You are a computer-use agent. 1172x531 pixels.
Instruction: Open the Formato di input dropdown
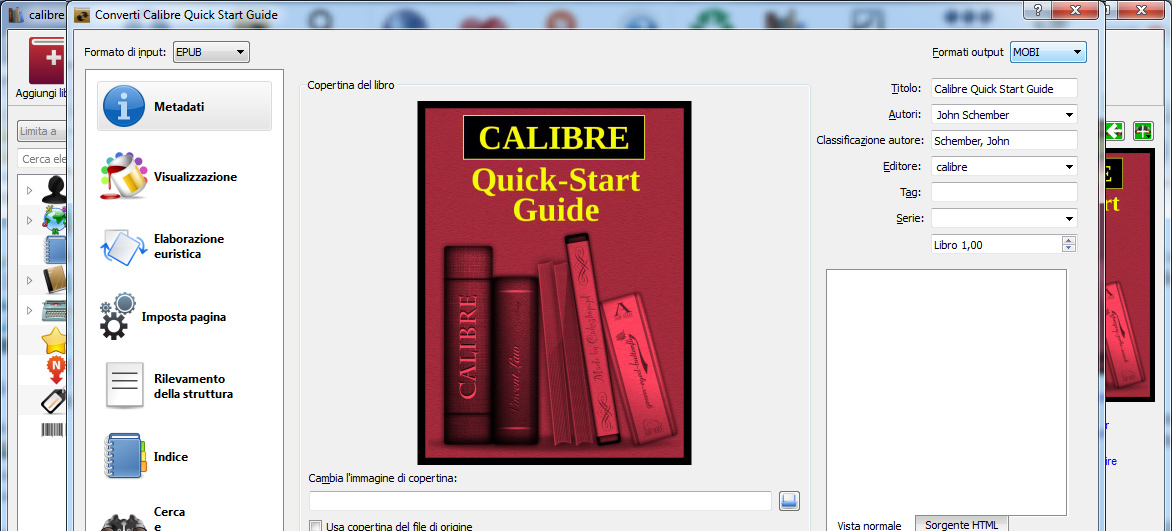click(211, 52)
